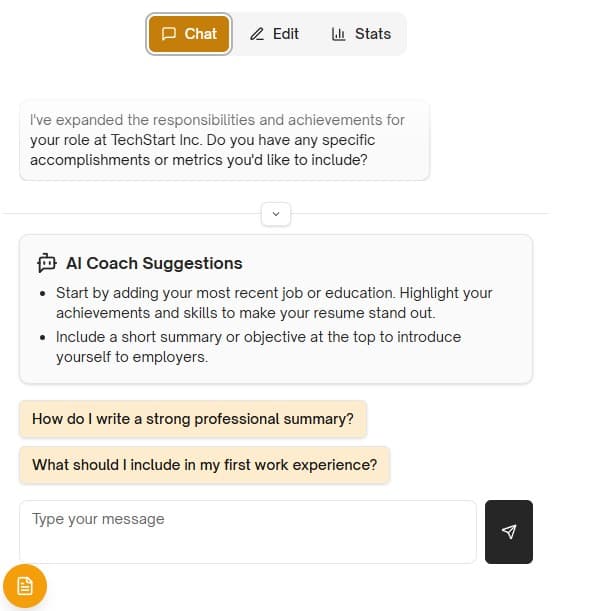Collapse the chat using the chevron down button

tap(277, 213)
